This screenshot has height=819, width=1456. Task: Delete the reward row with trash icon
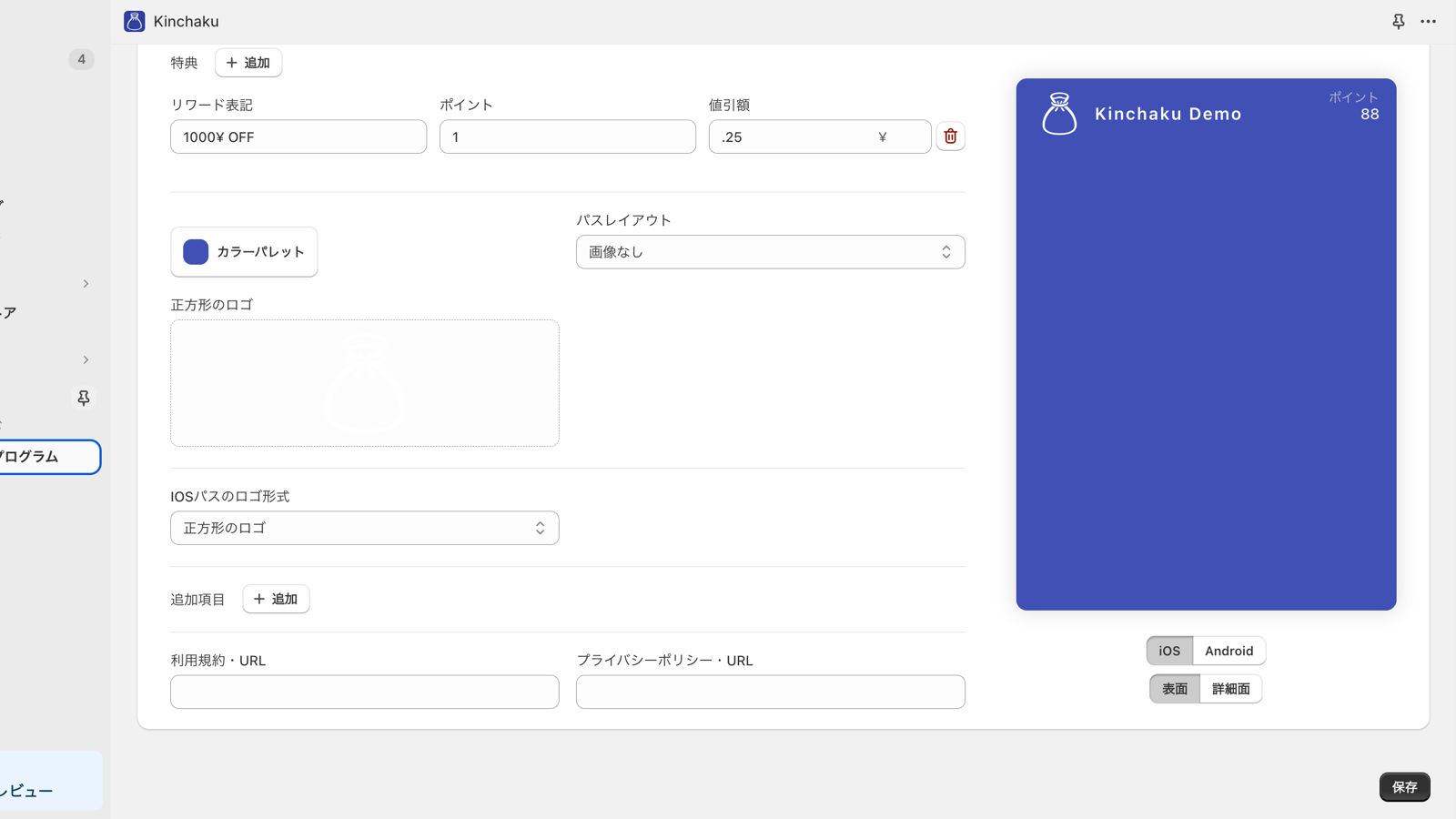pos(950,136)
